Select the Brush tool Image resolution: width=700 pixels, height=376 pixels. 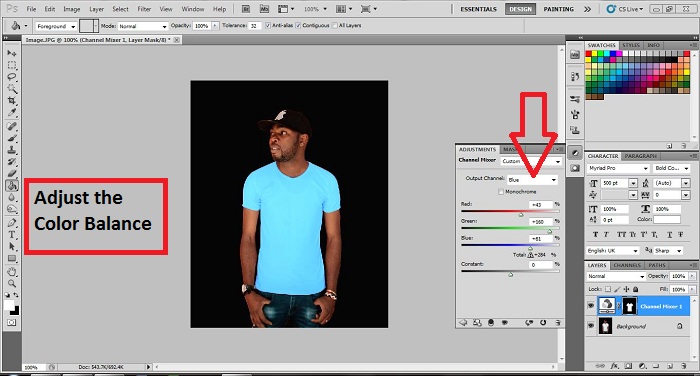click(x=12, y=138)
